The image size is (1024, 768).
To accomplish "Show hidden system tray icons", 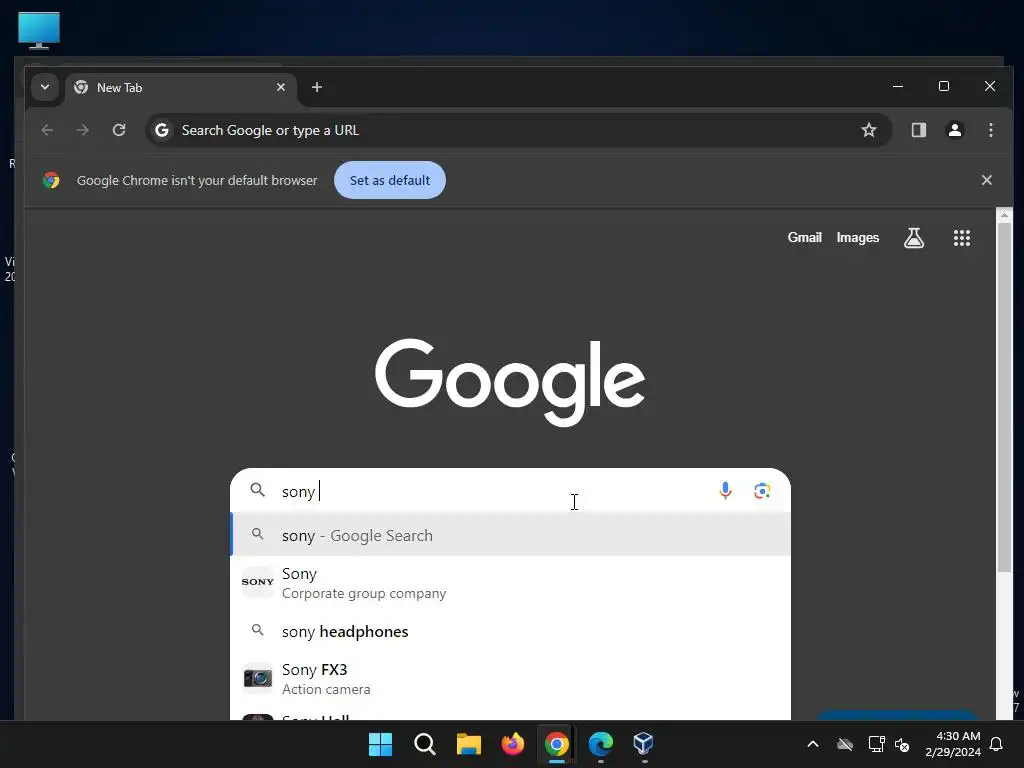I will [812, 744].
